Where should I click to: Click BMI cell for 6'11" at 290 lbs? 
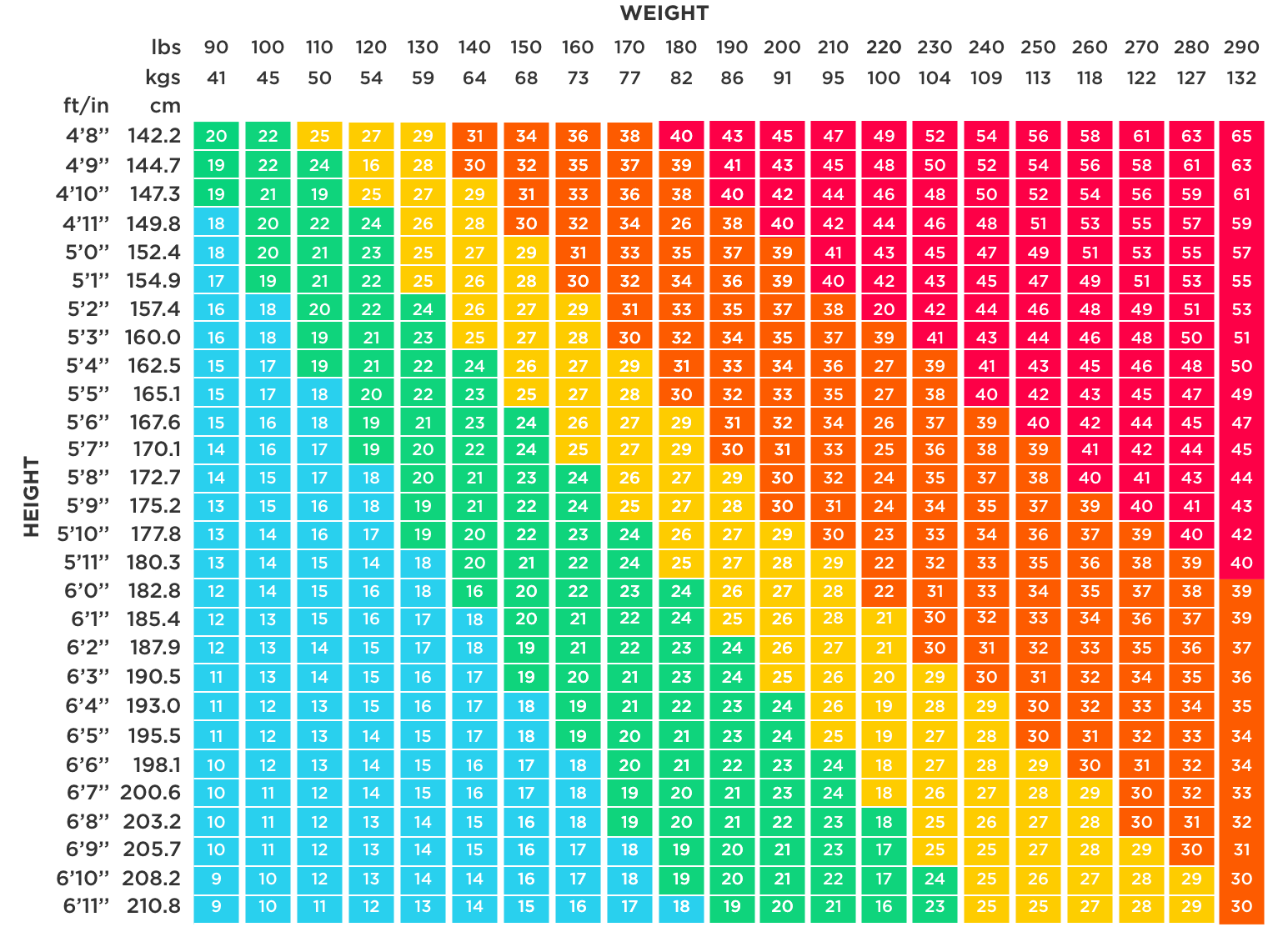[1241, 906]
